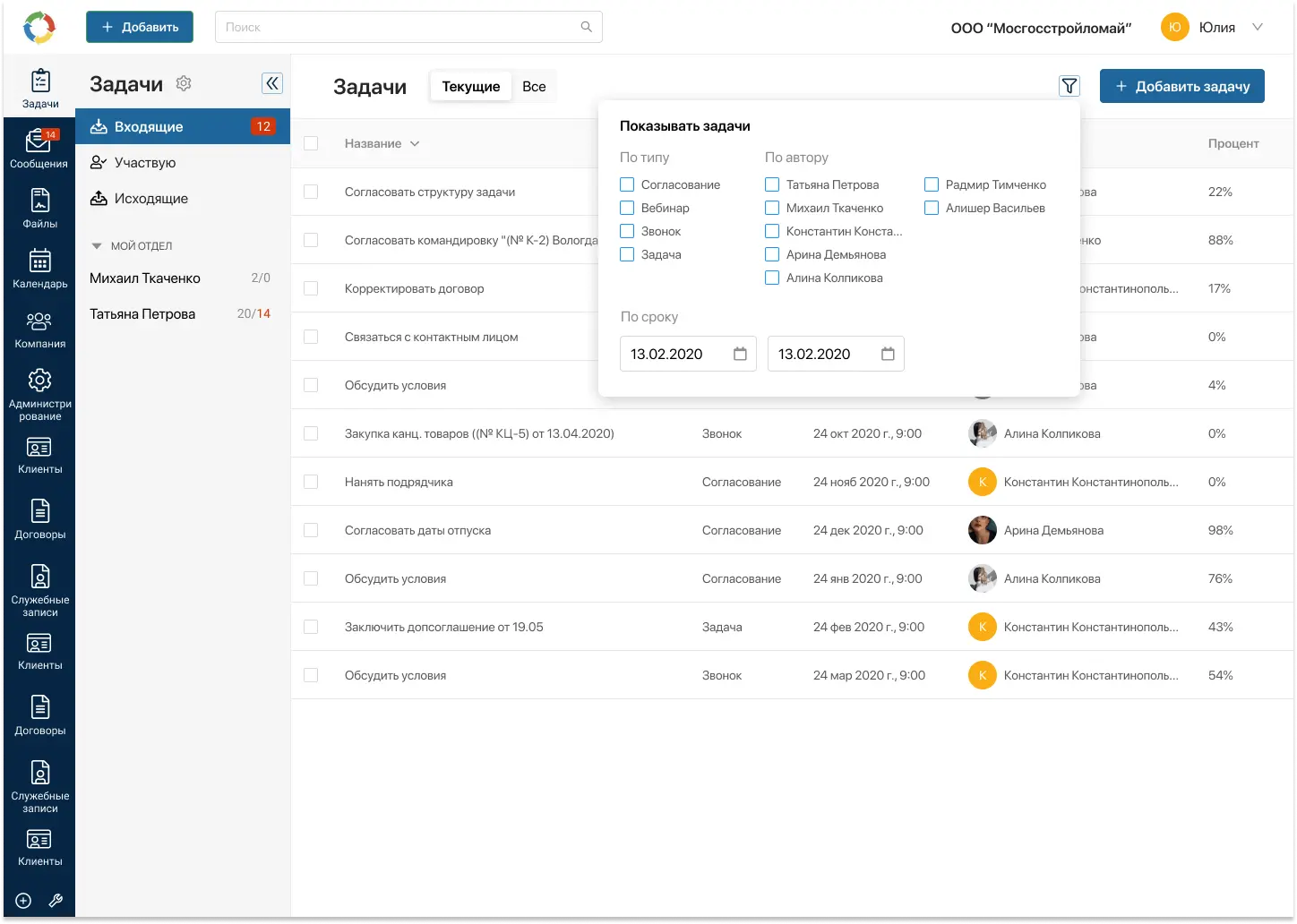Check the Звонок type filter
Screen dimensions: 1297x924
(627, 231)
